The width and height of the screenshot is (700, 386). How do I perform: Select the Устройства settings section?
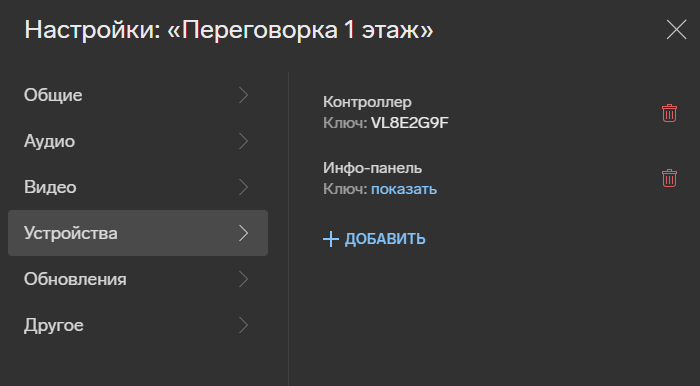(138, 233)
